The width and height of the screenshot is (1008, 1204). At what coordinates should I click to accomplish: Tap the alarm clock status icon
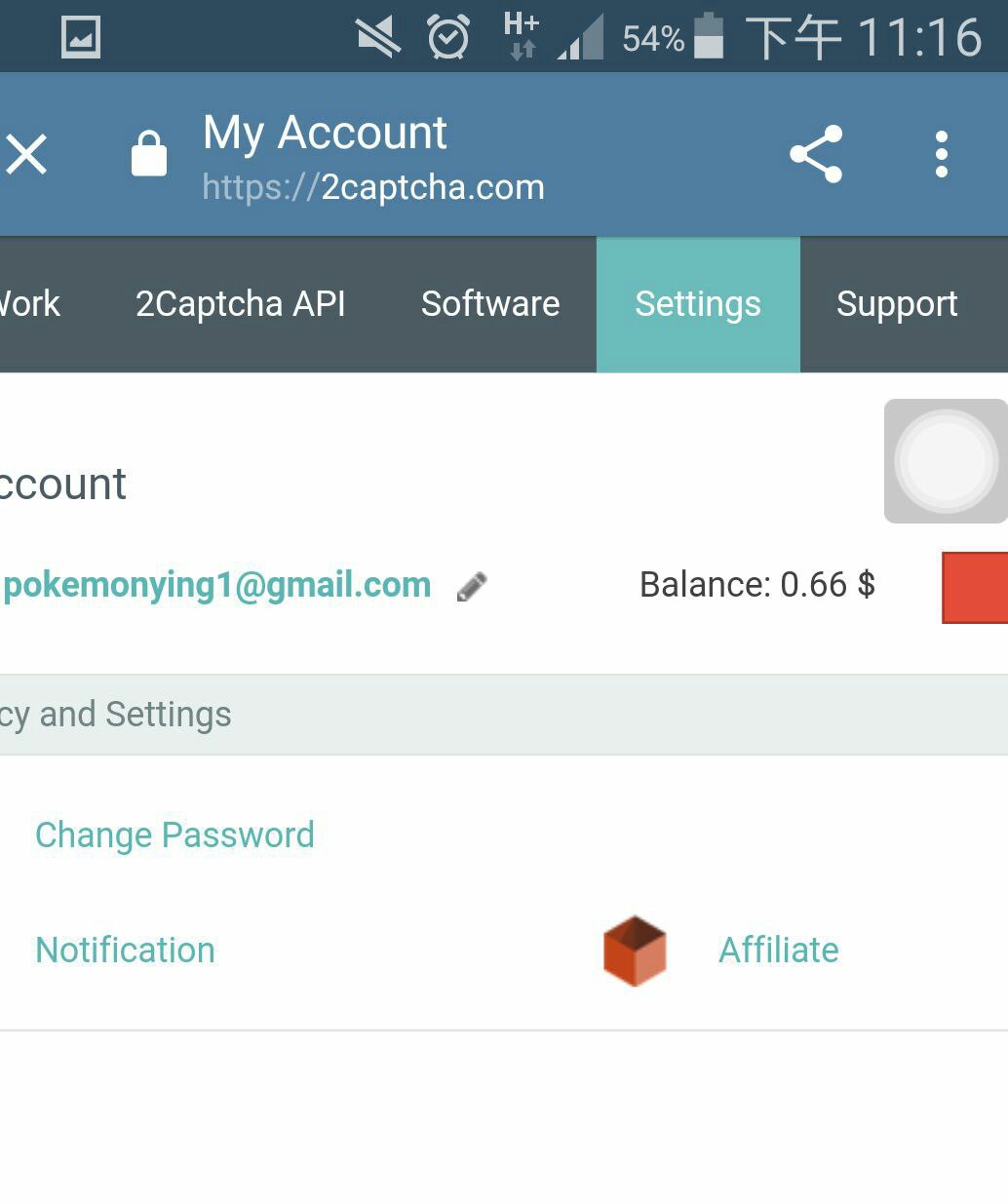click(x=448, y=37)
